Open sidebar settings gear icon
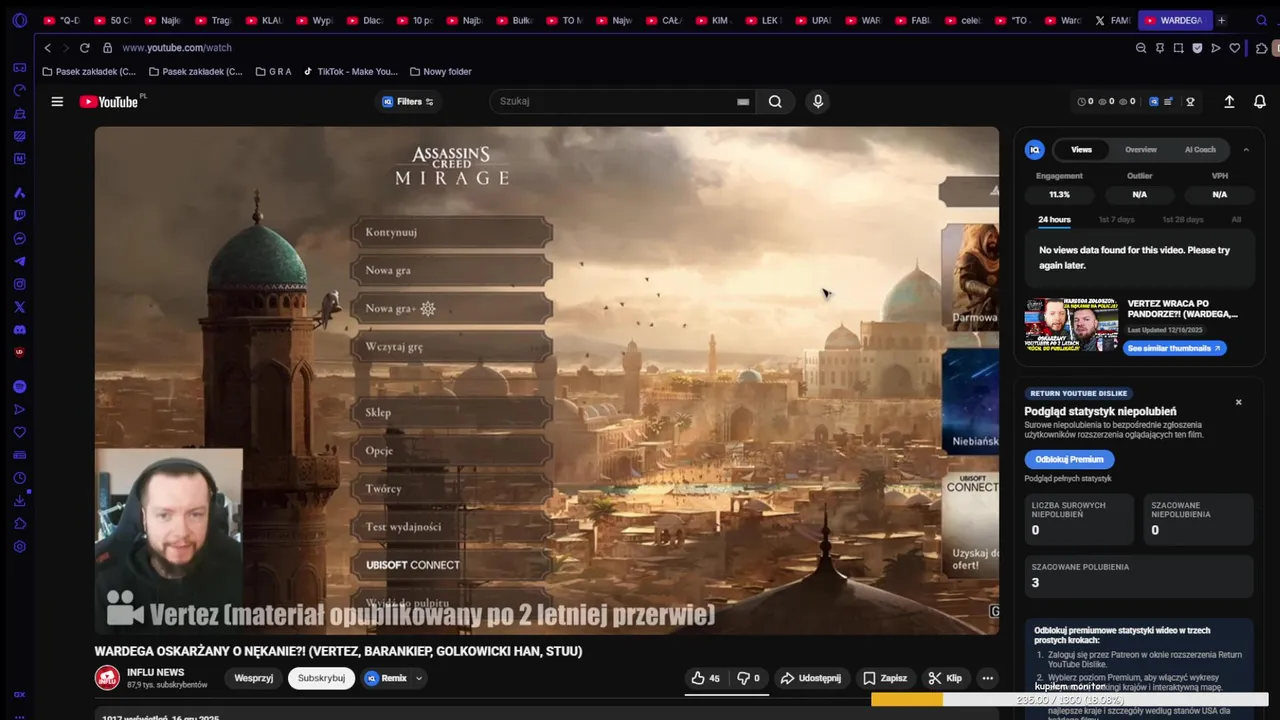1280x720 pixels. [19, 547]
